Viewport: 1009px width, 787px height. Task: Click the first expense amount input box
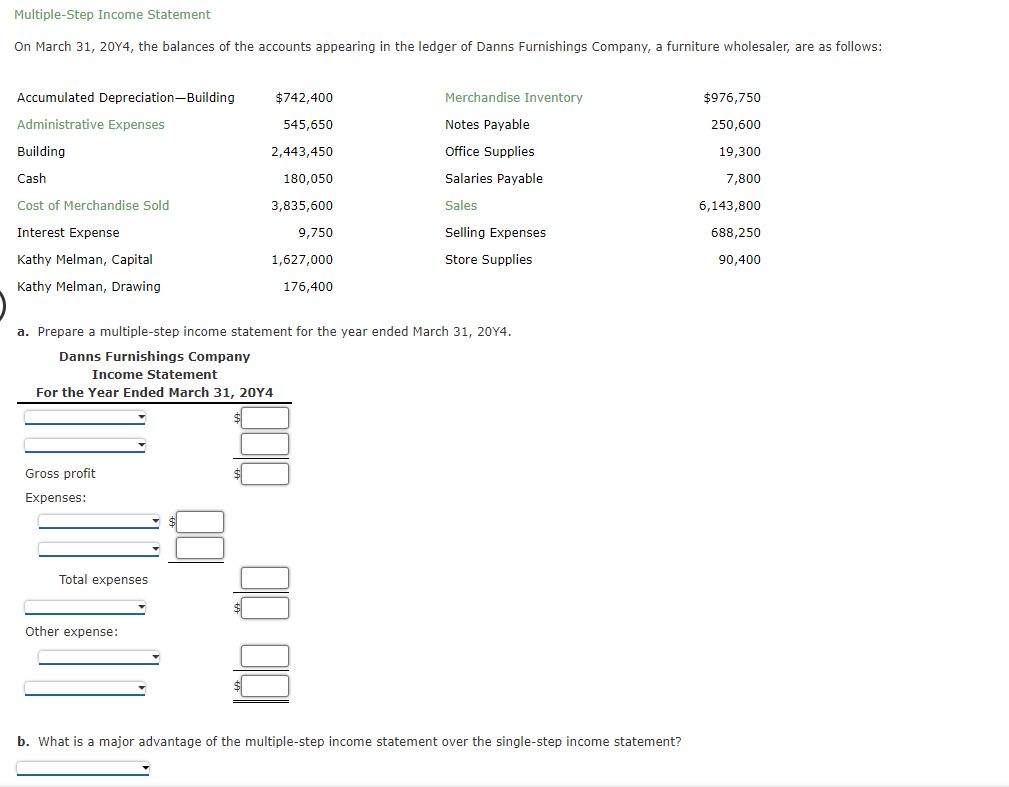coord(197,521)
